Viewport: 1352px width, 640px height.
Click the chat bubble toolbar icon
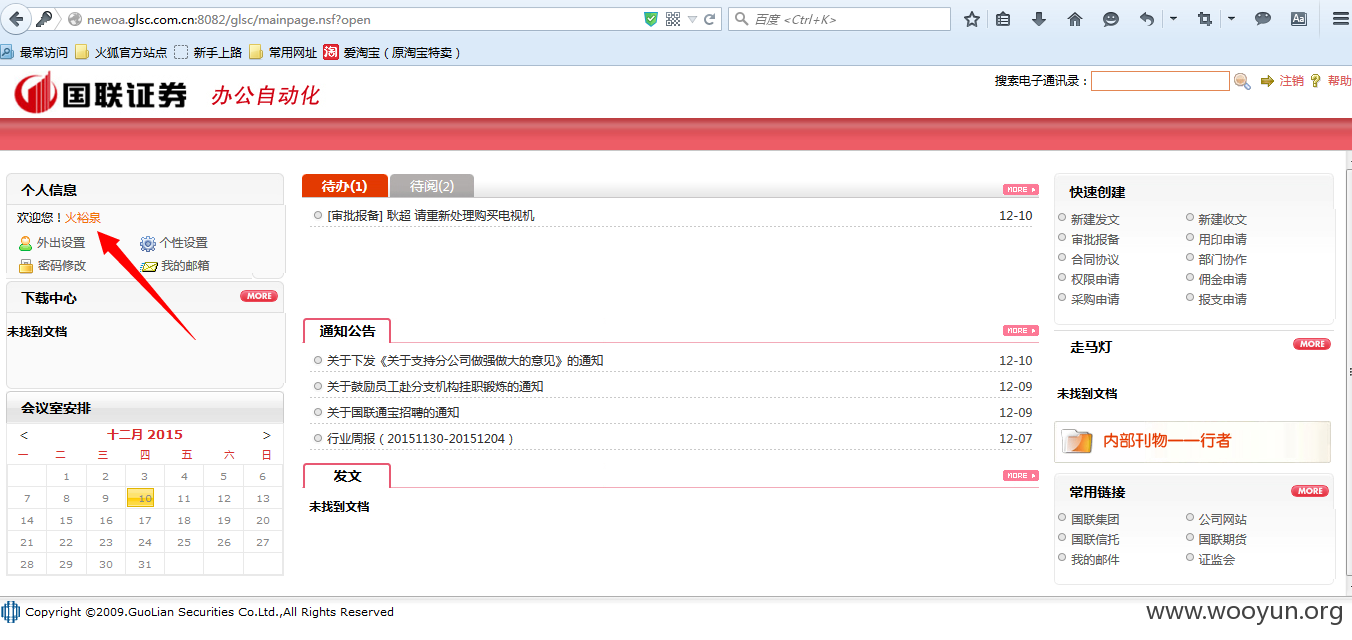point(1263,19)
